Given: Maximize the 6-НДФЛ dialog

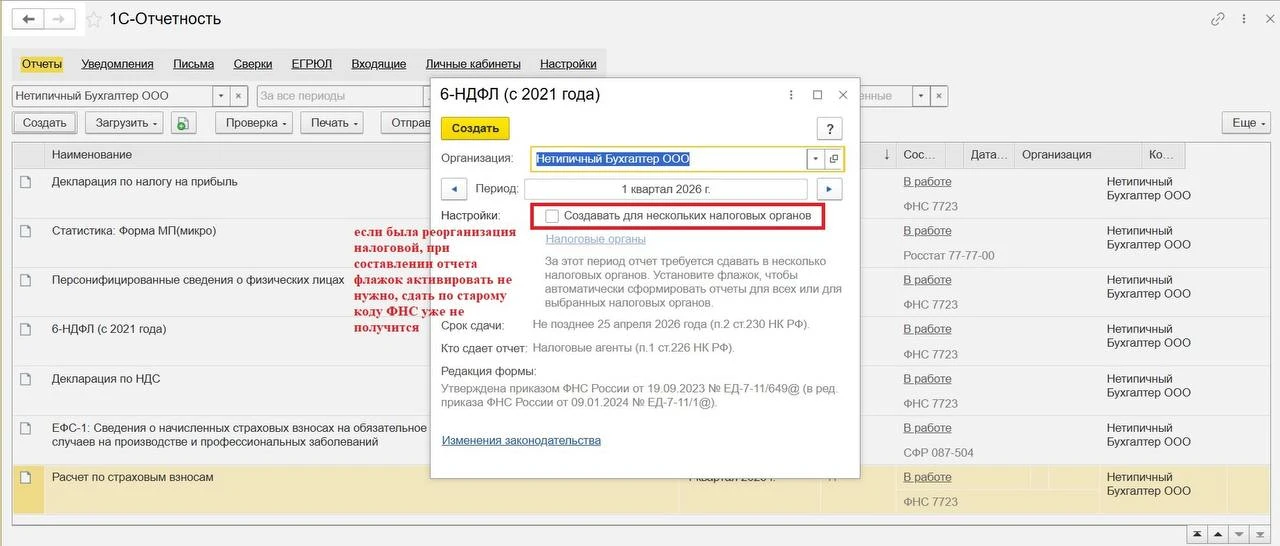Looking at the screenshot, I should (817, 95).
